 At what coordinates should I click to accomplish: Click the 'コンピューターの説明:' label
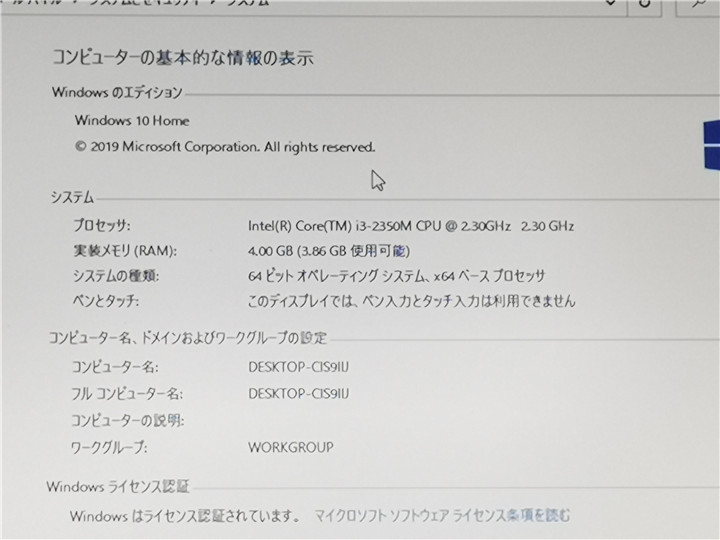[x=128, y=420]
